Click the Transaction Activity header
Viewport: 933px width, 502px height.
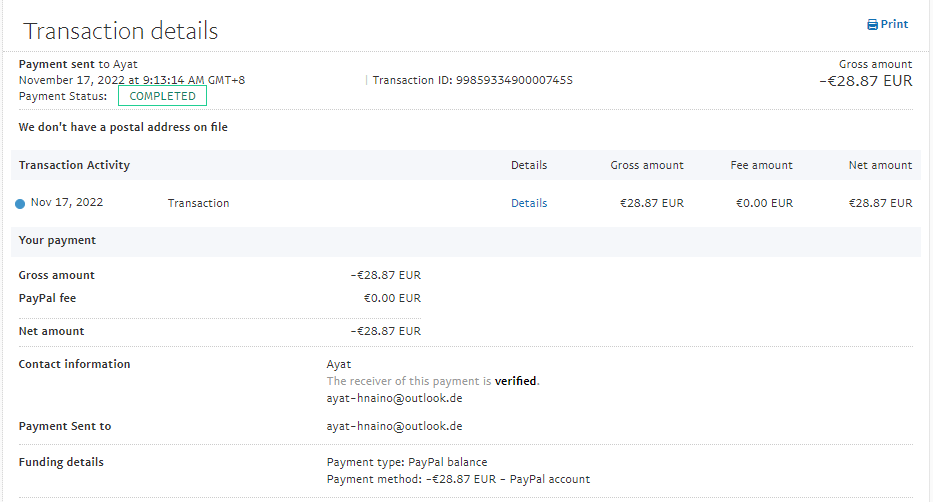pos(74,165)
